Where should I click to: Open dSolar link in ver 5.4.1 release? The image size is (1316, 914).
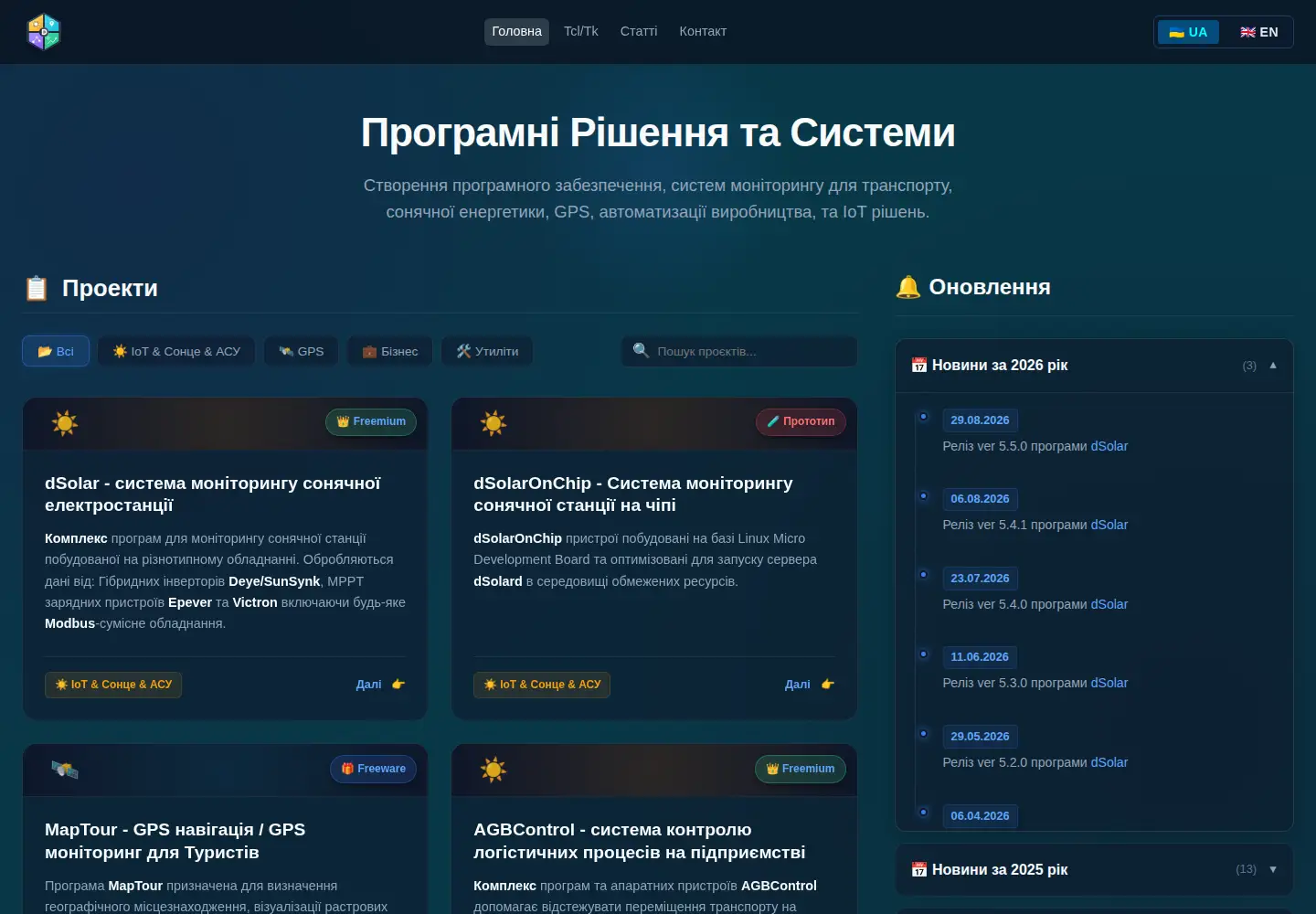click(1109, 525)
